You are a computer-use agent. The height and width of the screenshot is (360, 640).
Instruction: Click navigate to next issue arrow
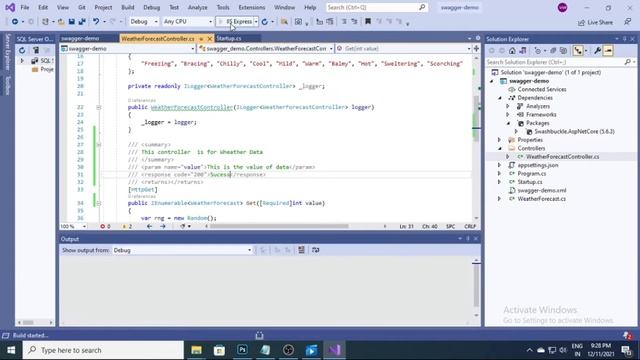tap(163, 226)
